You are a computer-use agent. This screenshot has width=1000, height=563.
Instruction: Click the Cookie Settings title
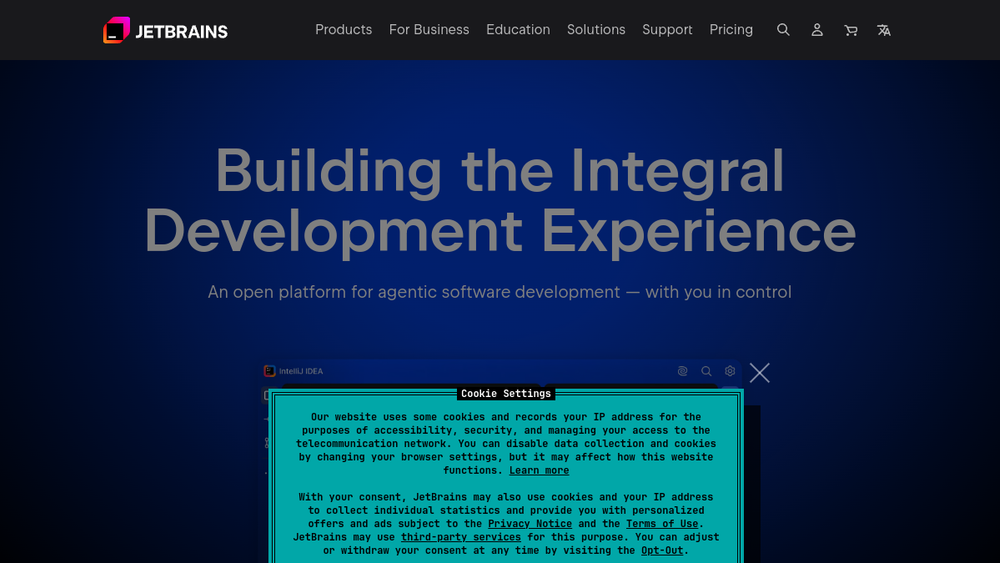(506, 394)
